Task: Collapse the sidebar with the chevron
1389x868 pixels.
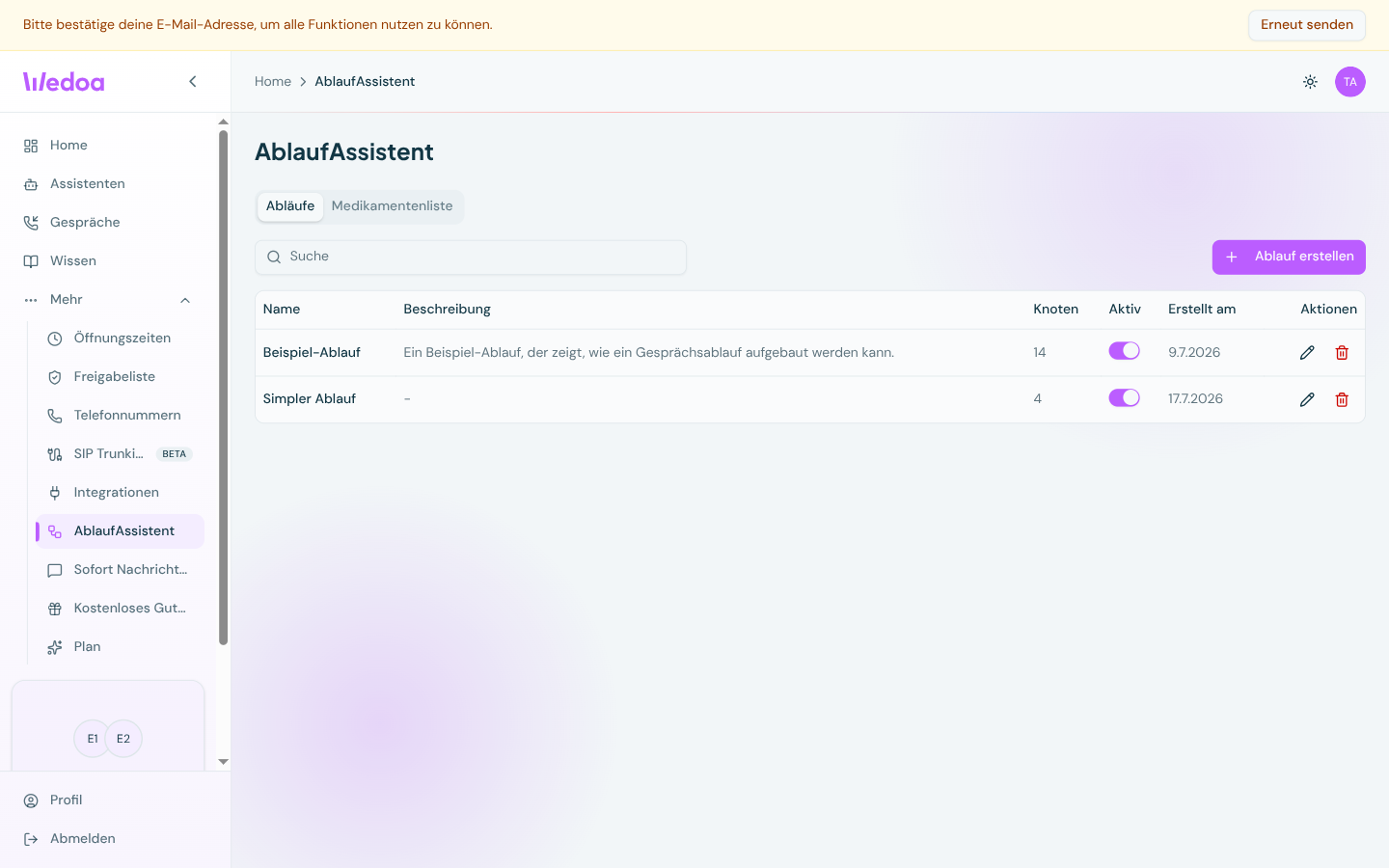Action: (193, 82)
